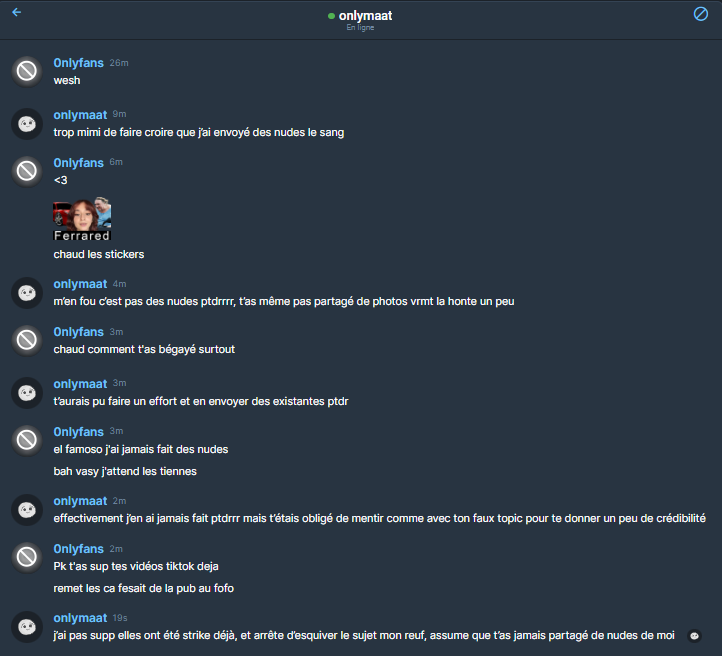
Task: Click onlymaat username on the 9m message
Action: click(x=80, y=115)
